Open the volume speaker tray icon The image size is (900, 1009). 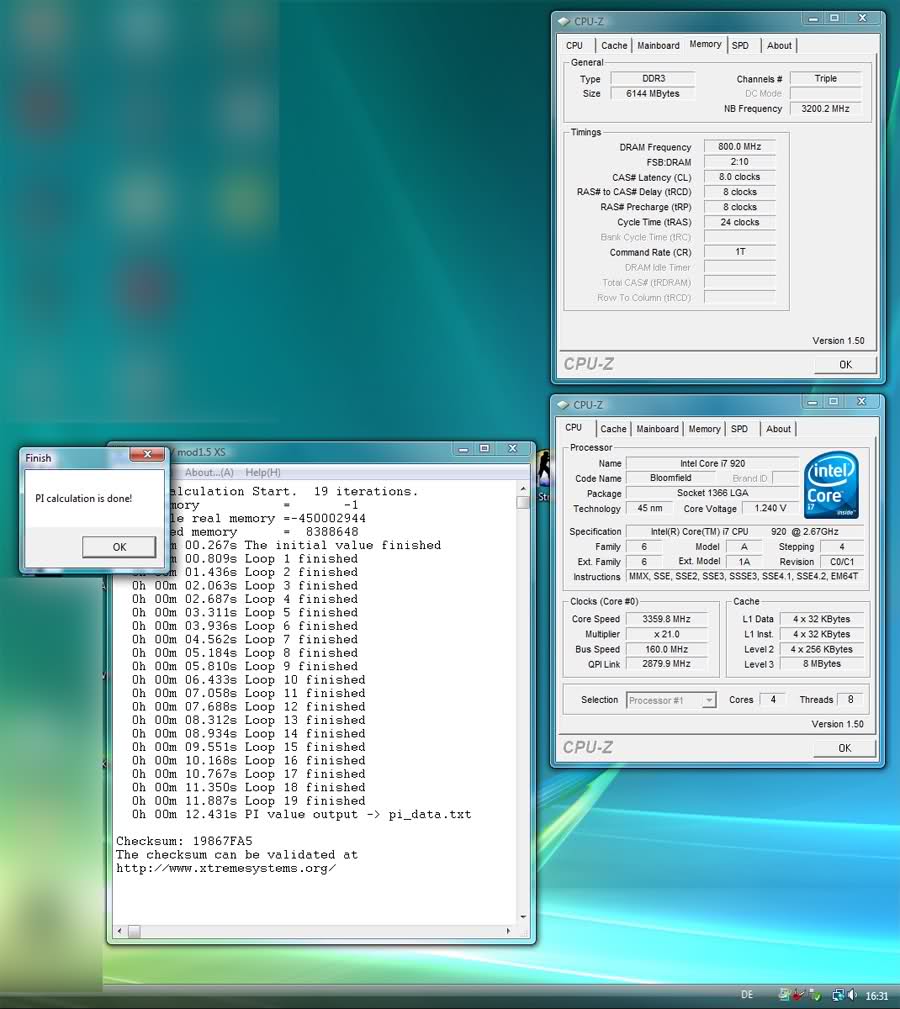pos(852,995)
